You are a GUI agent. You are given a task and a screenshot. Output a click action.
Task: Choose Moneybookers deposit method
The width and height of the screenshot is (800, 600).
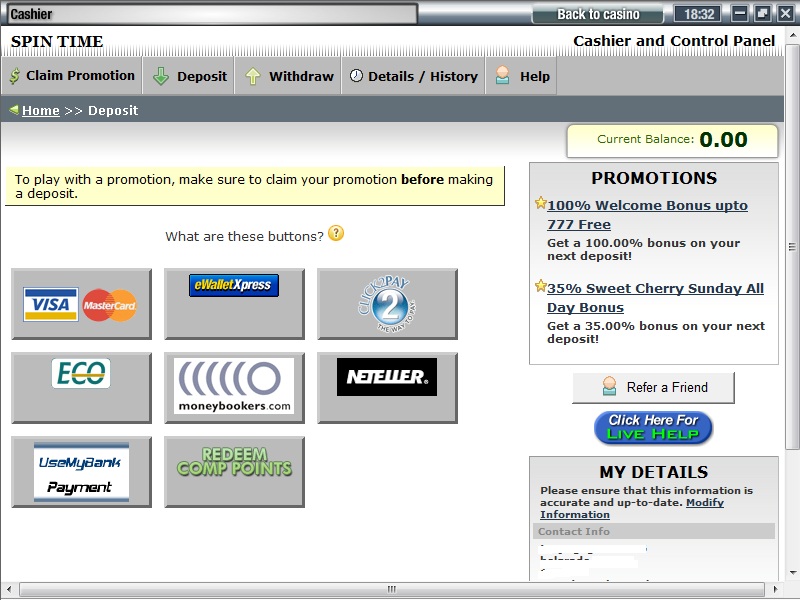234,388
